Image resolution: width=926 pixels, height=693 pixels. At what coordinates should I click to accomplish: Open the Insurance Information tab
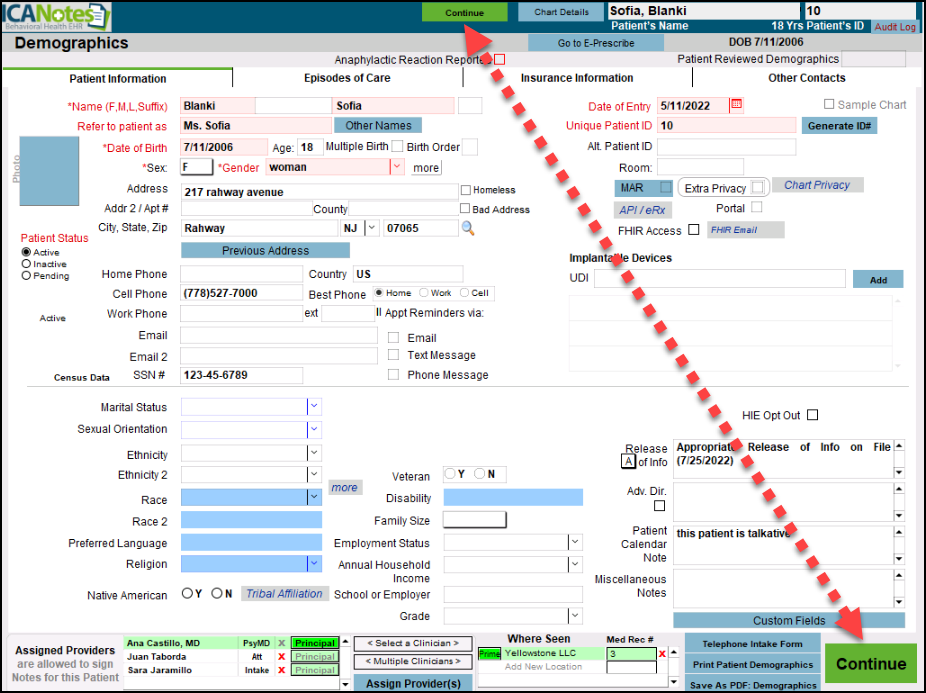pyautogui.click(x=577, y=78)
